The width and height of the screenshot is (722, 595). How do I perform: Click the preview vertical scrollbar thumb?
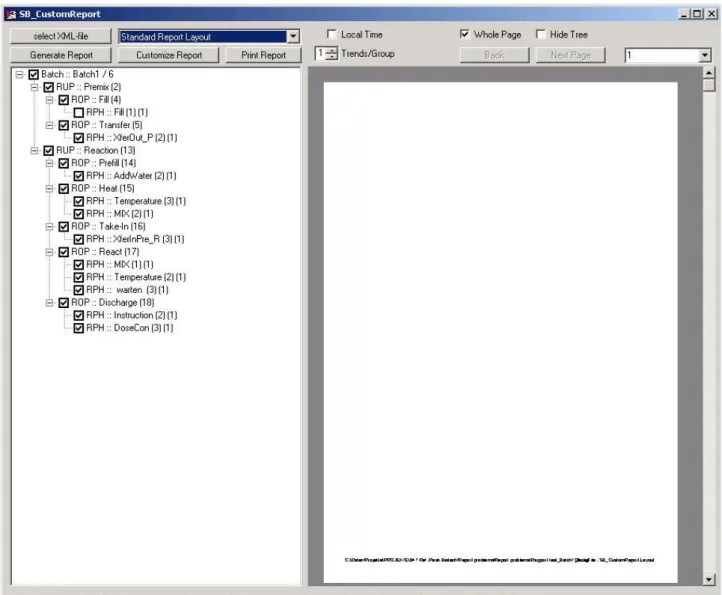709,85
